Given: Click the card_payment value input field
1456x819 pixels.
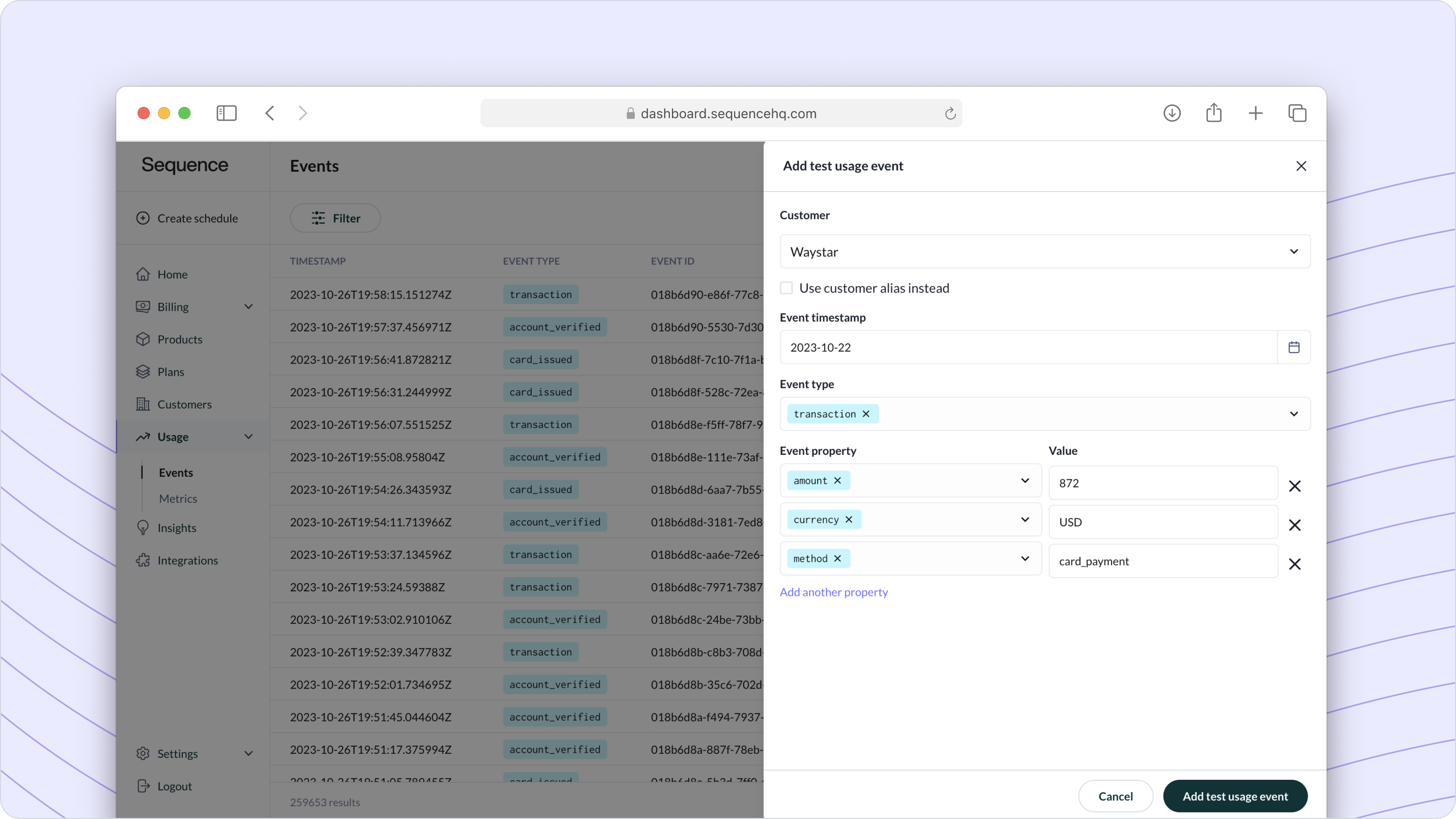Looking at the screenshot, I should [1162, 561].
